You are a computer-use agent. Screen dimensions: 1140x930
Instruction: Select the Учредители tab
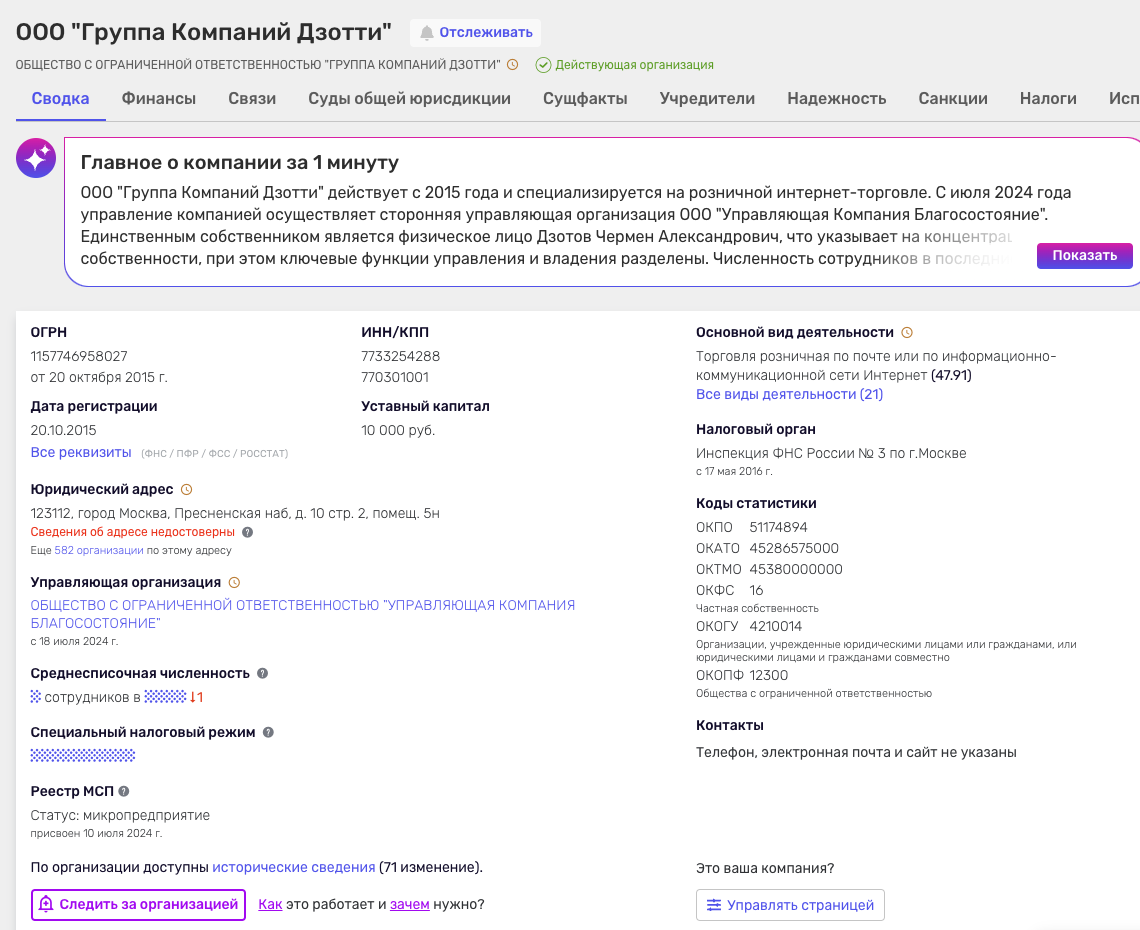pos(707,98)
